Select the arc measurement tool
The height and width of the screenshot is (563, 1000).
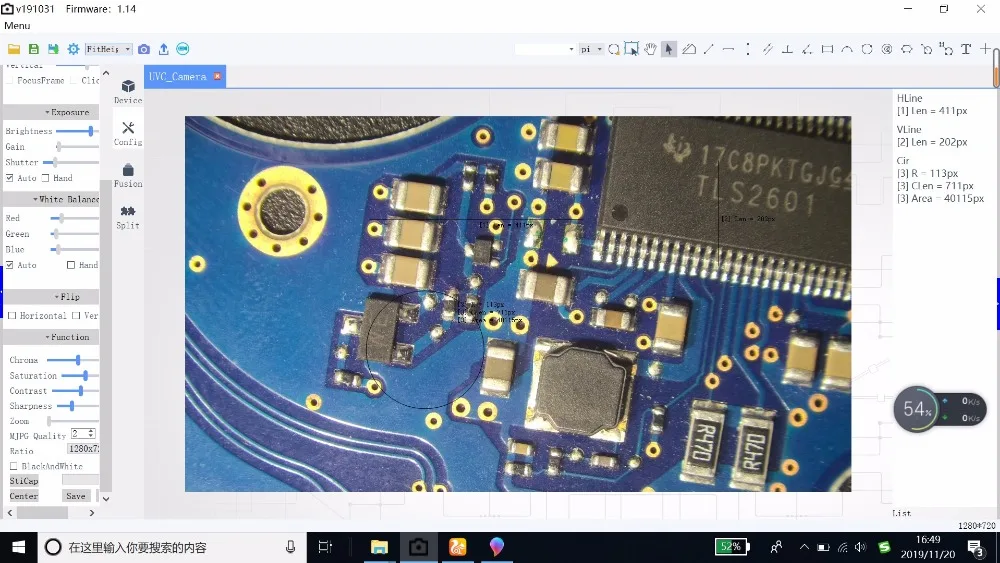[x=847, y=49]
